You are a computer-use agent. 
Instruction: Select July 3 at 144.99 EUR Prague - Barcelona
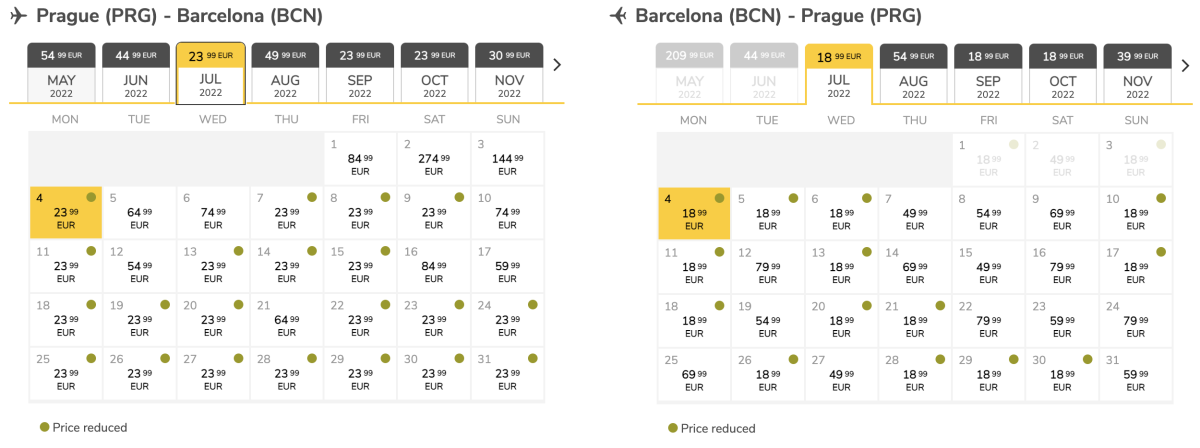pos(507,159)
